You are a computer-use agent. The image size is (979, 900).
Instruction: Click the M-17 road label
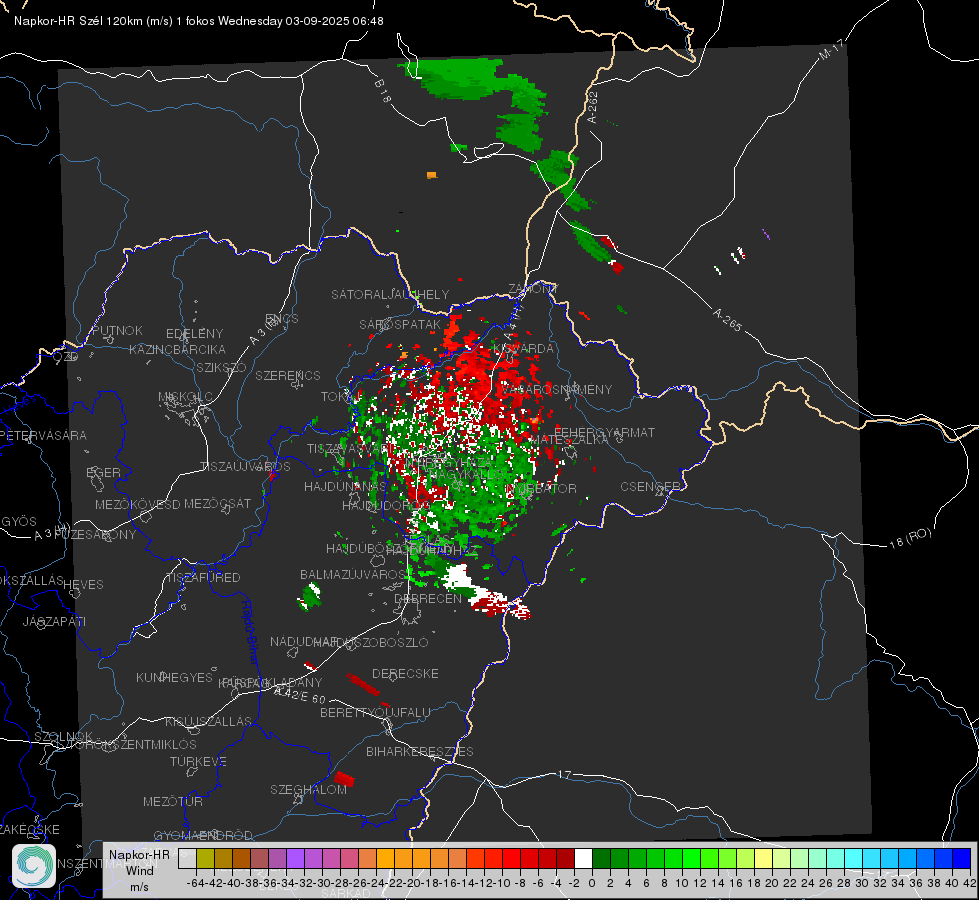click(x=832, y=50)
